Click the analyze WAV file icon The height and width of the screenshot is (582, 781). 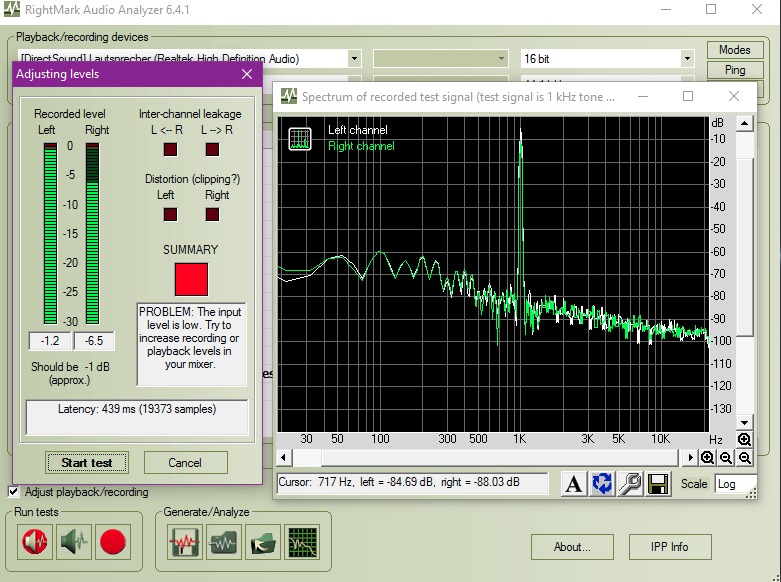pyautogui.click(x=224, y=542)
